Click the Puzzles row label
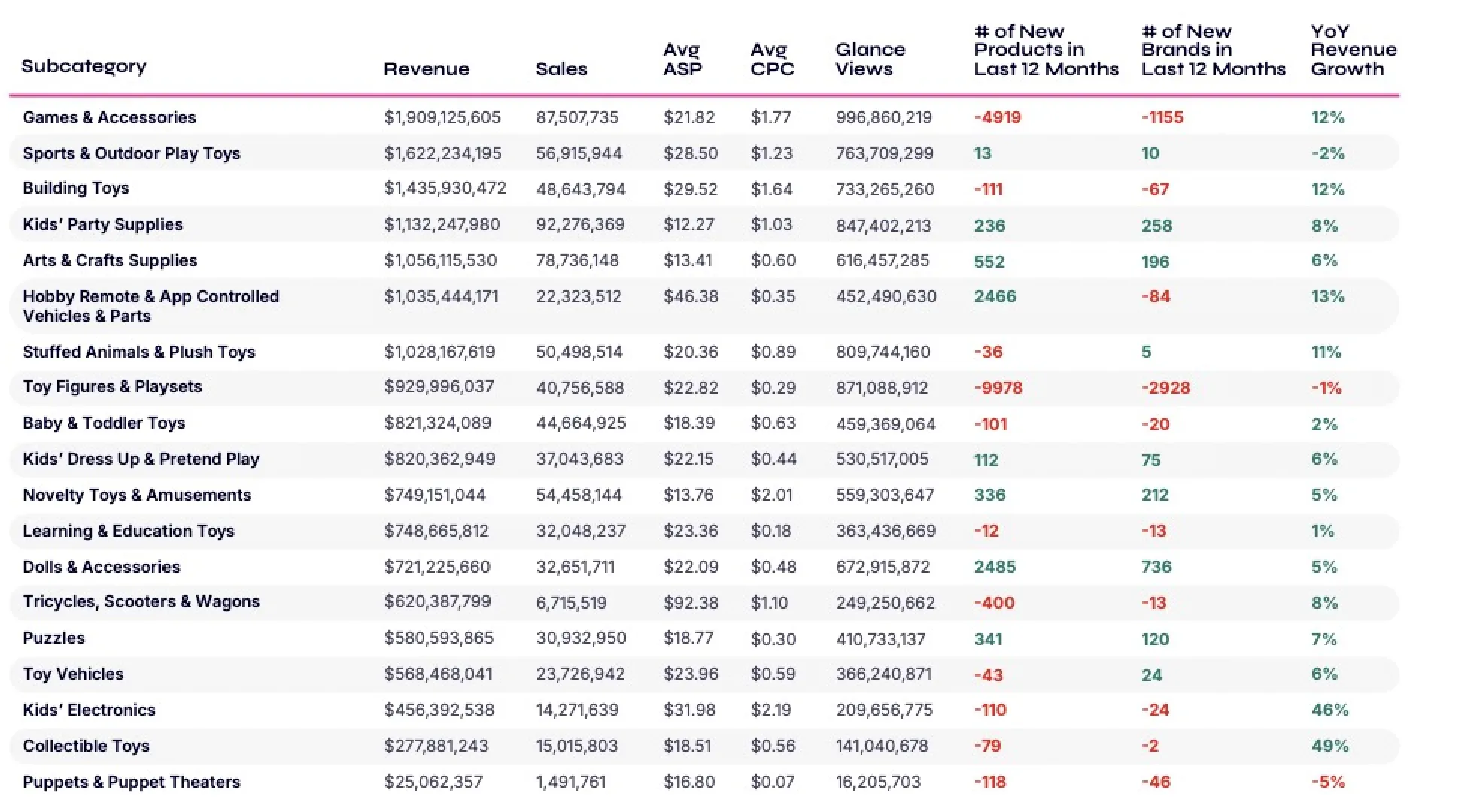 click(53, 638)
